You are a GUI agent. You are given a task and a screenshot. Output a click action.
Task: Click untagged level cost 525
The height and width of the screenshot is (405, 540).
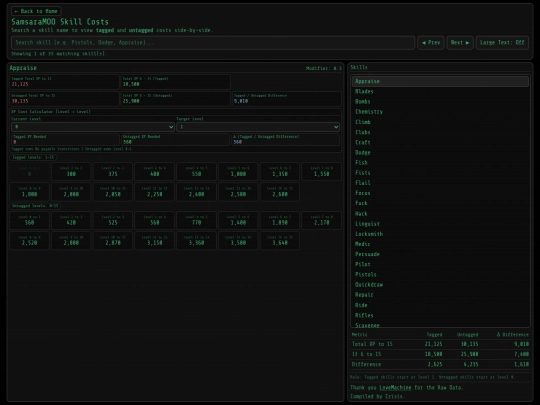[x=113, y=220]
